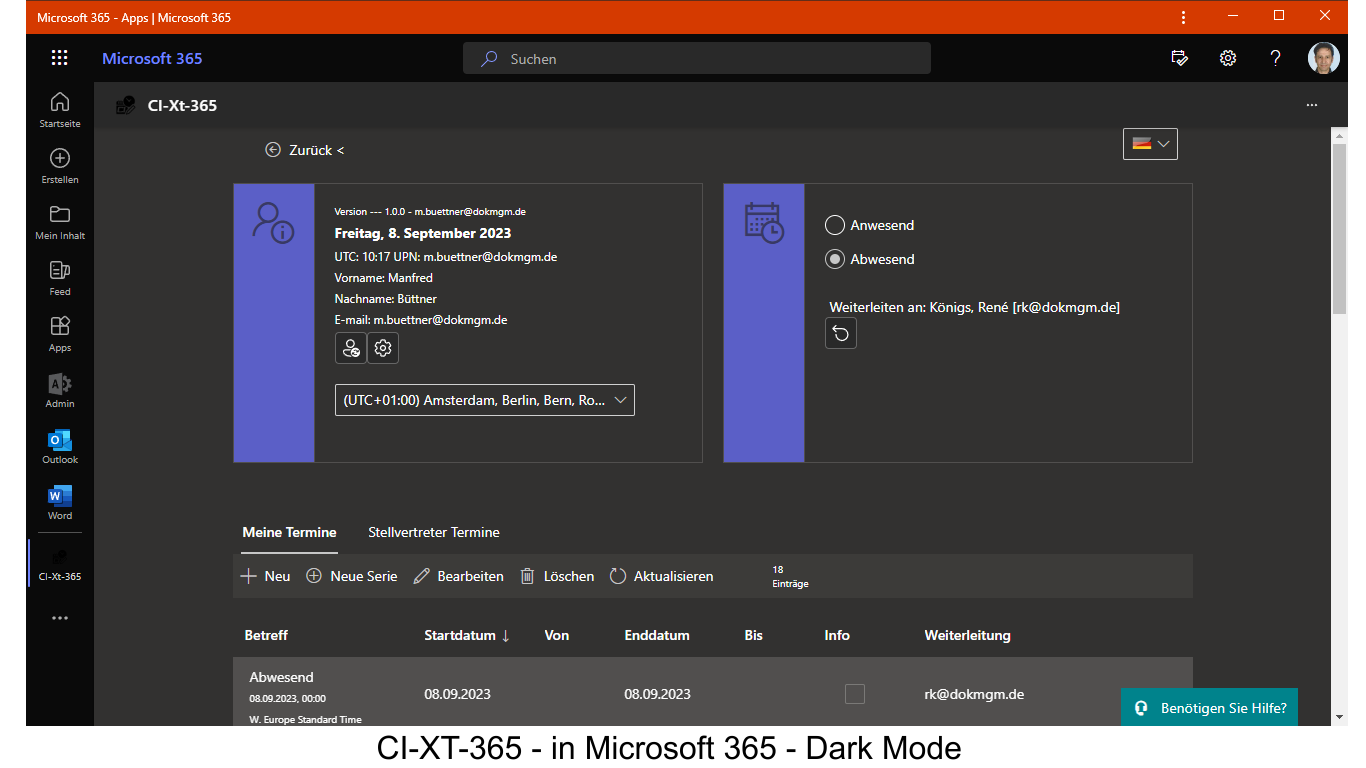Open the time zone dropdown Amsterdam, Berlin
The width and height of the screenshot is (1366, 768).
[485, 400]
